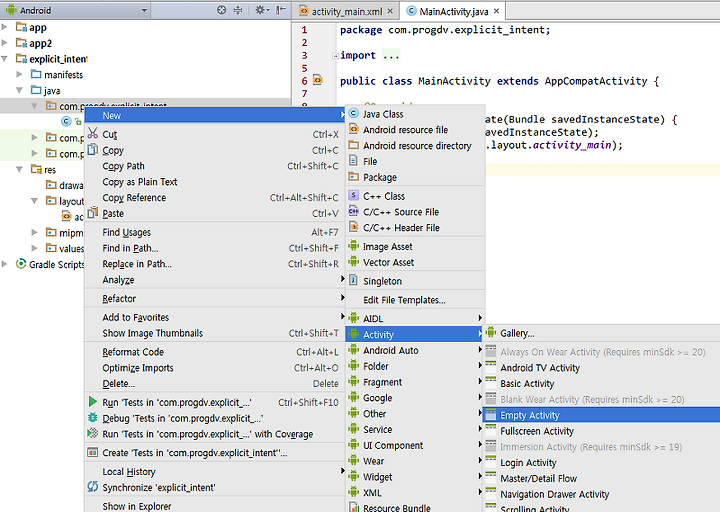Screen dimensions: 720x512
Task: Select Optimize Imports in the context menu
Action: (215, 368)
